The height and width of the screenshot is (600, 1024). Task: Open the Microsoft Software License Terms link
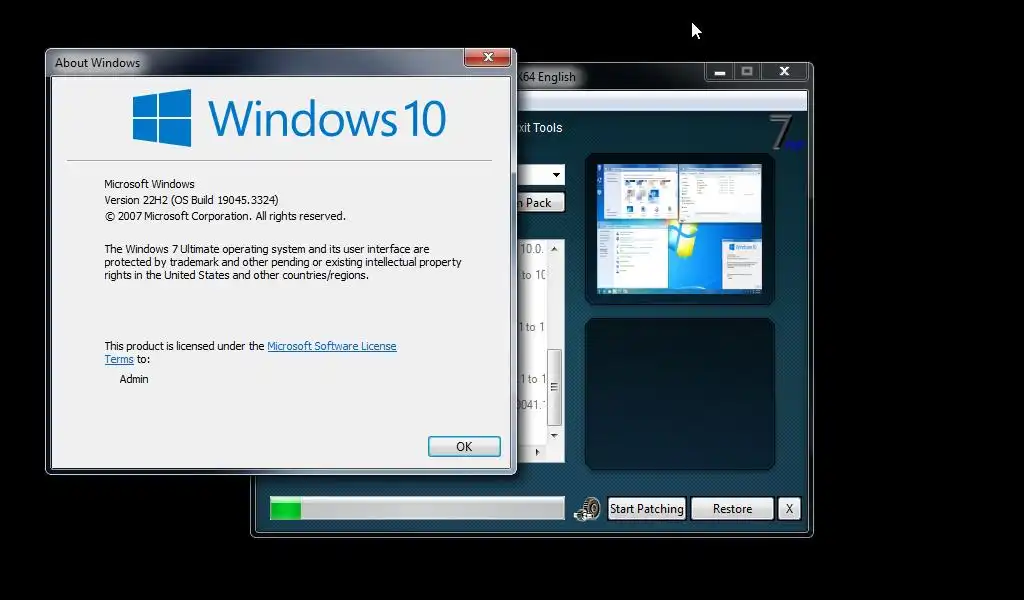(332, 346)
